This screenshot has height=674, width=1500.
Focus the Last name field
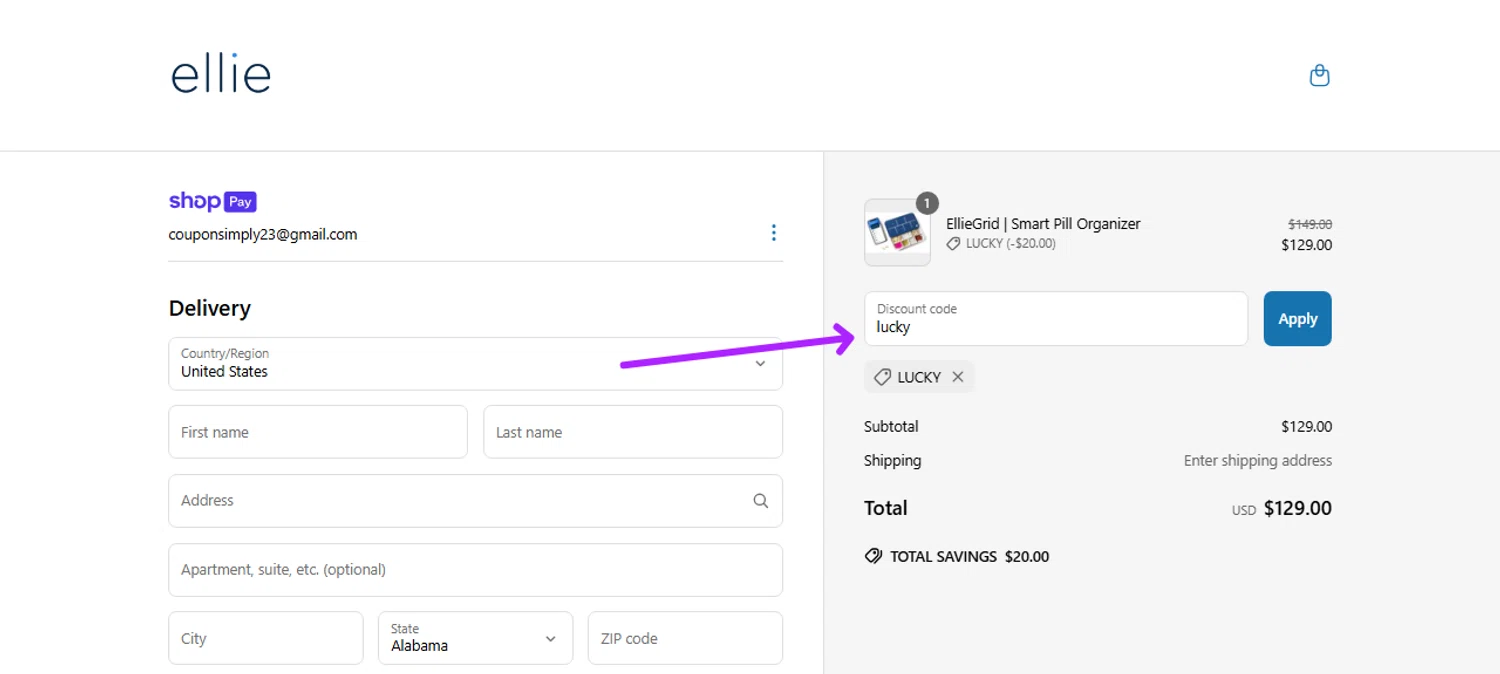[x=633, y=432]
